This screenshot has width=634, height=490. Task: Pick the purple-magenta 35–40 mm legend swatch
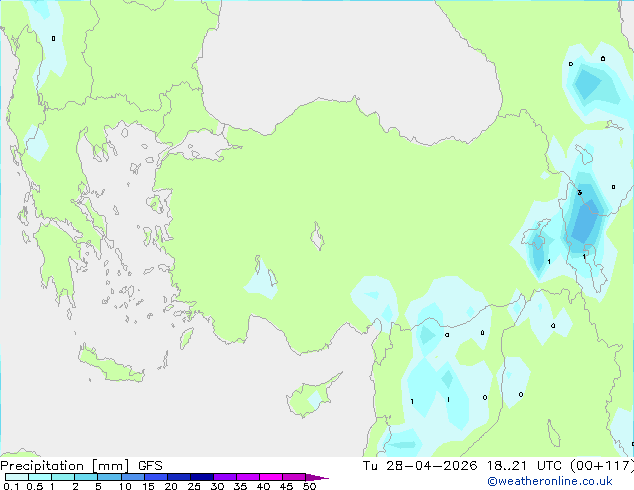pyautogui.click(x=247, y=477)
